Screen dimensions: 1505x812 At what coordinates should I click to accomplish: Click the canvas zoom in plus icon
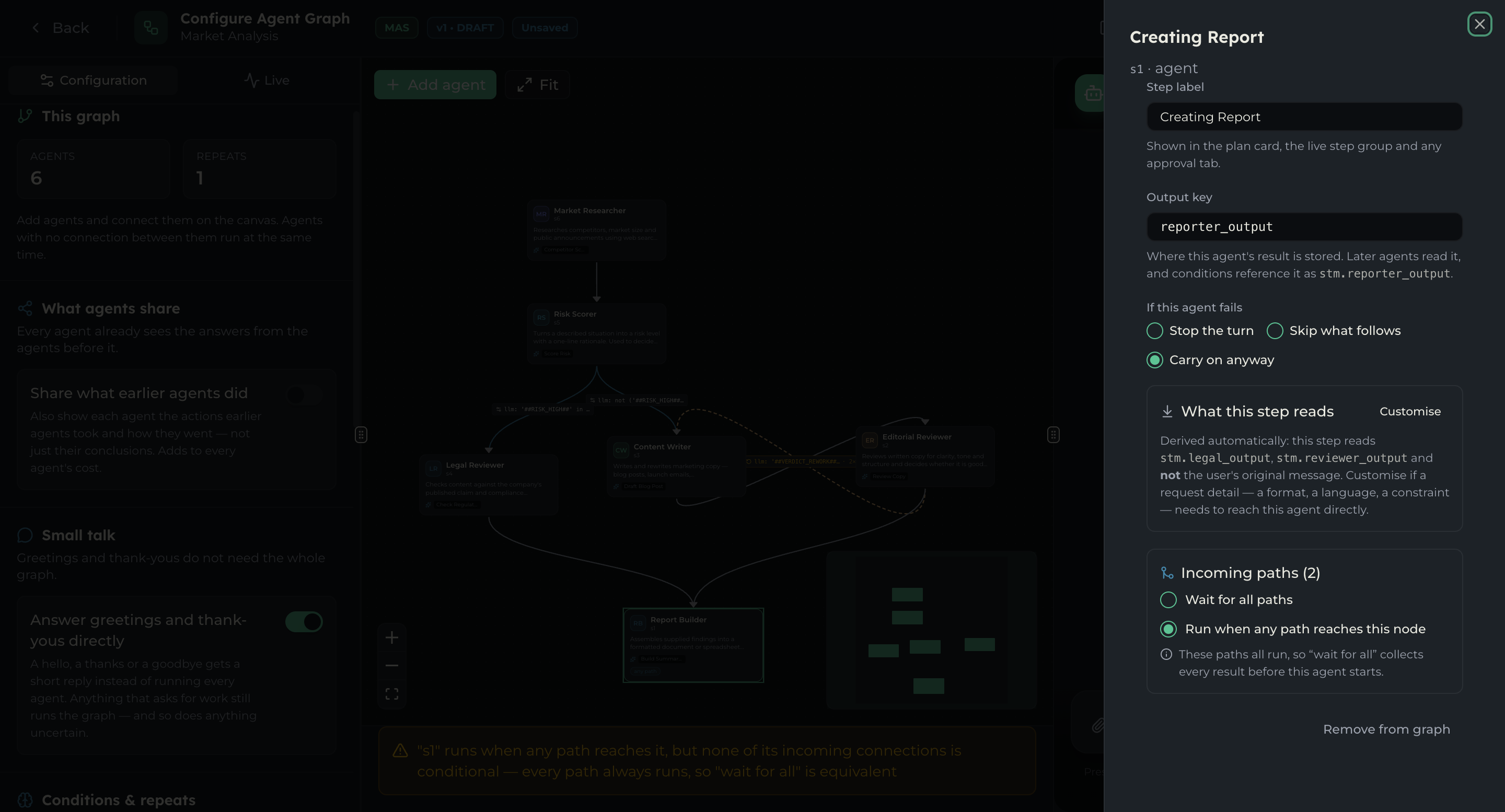coord(391,637)
